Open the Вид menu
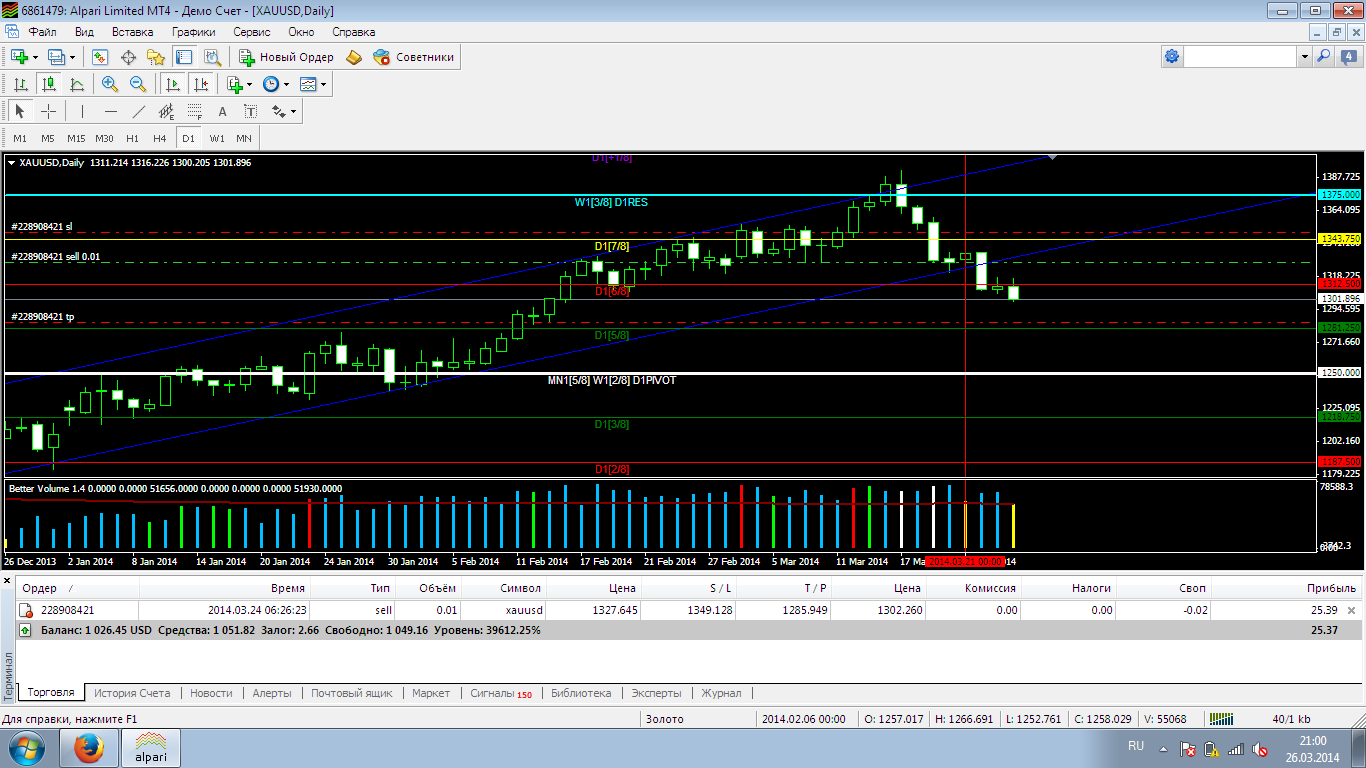This screenshot has height=768, width=1366. (x=84, y=32)
